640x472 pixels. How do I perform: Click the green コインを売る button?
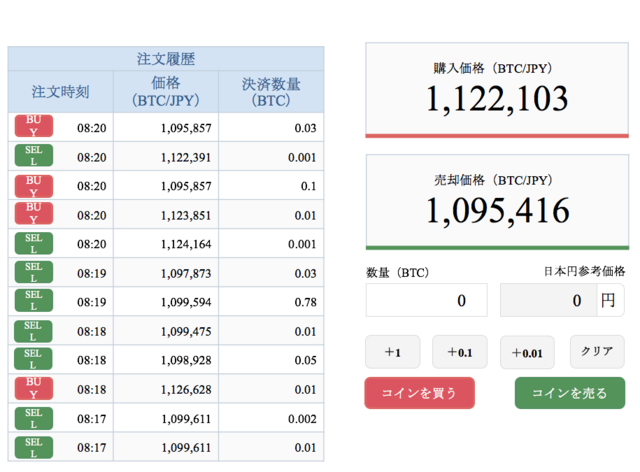pos(569,393)
